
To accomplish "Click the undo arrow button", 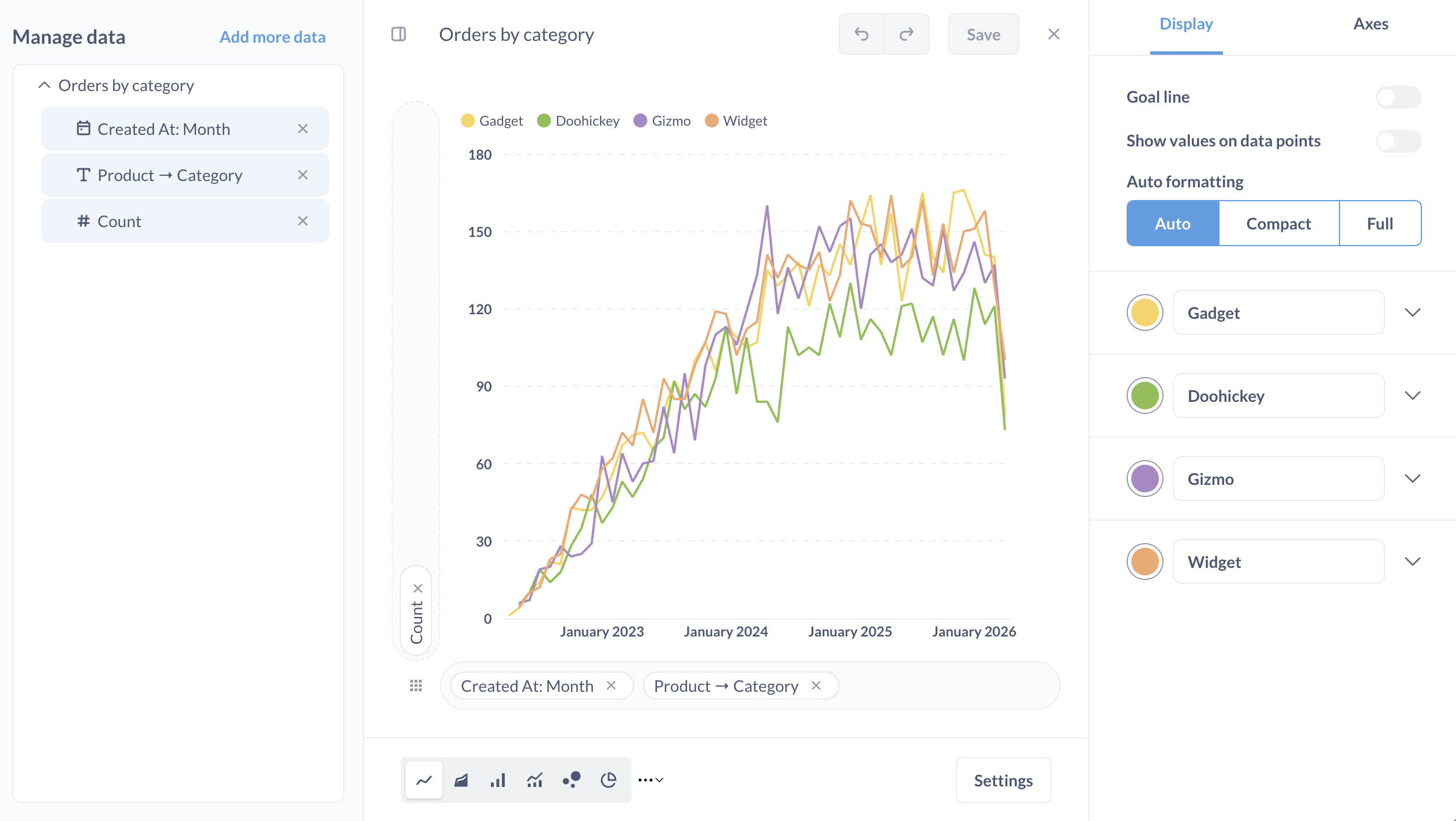I will (861, 35).
